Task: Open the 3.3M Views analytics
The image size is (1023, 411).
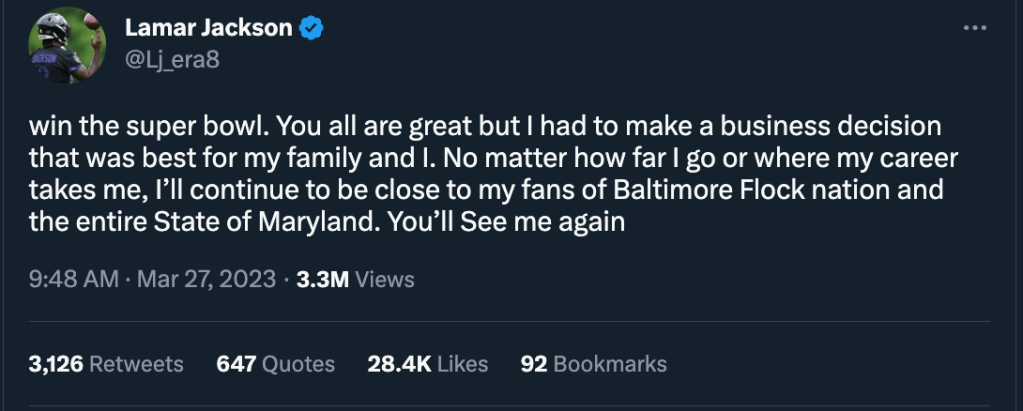Action: pyautogui.click(x=356, y=279)
